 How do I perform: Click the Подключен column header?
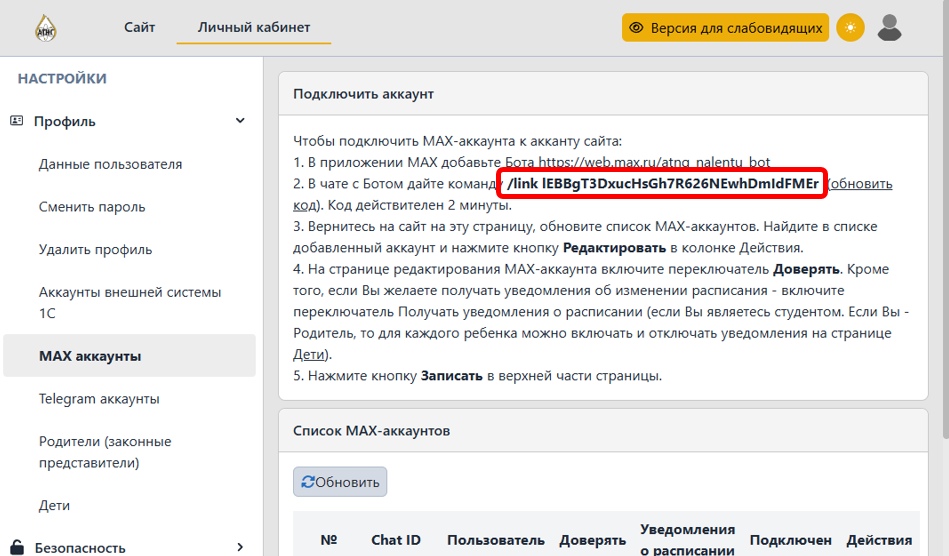pos(790,540)
